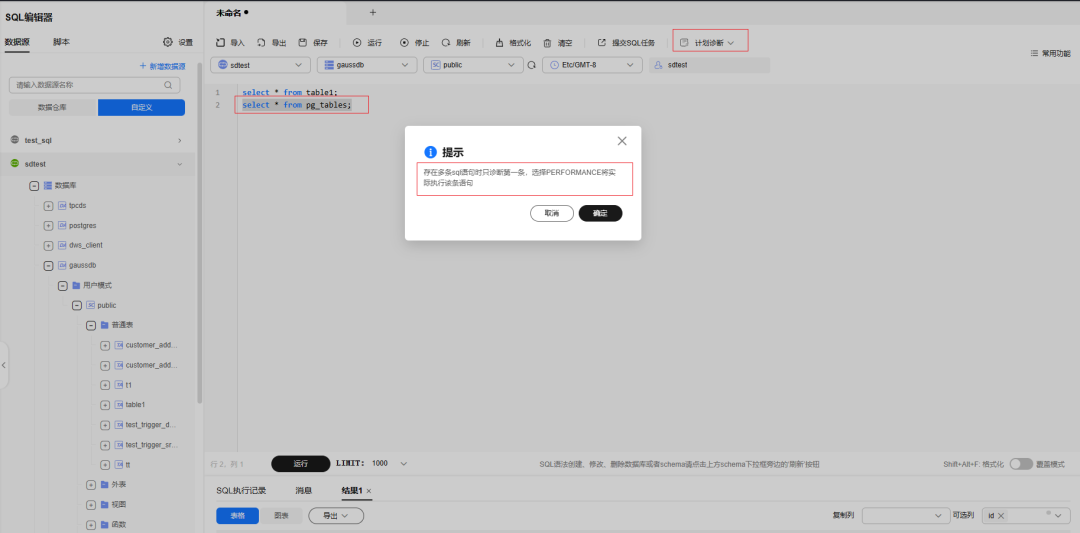1080x533 pixels.
Task: Open the 复制列 copy column dropdown
Action: point(906,515)
